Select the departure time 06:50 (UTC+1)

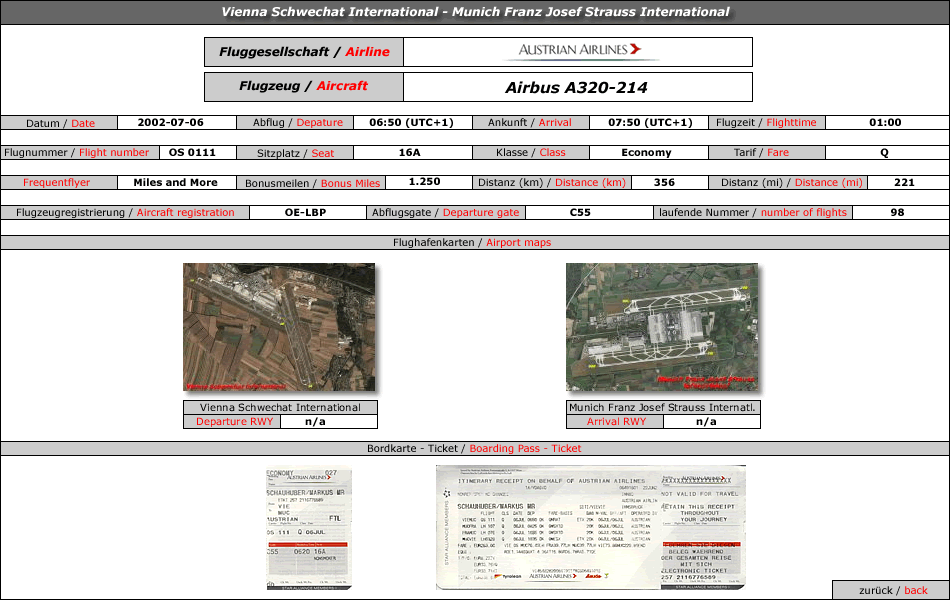point(411,122)
